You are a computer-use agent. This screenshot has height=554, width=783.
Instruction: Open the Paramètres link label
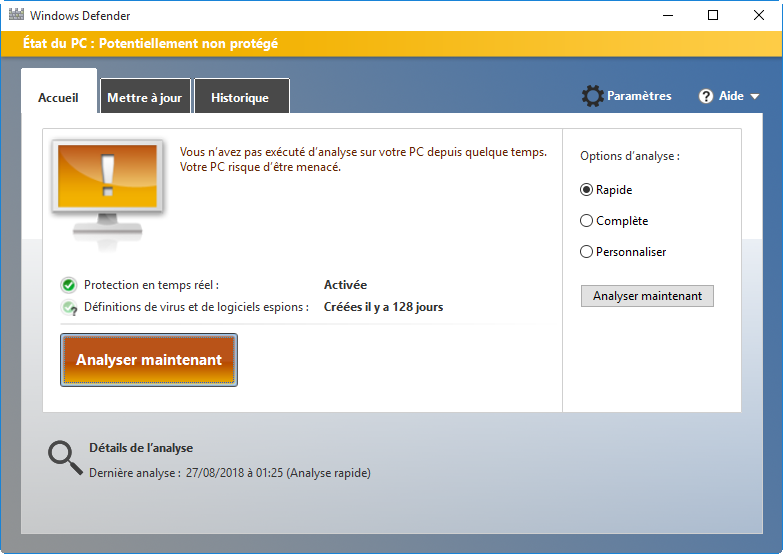point(639,96)
